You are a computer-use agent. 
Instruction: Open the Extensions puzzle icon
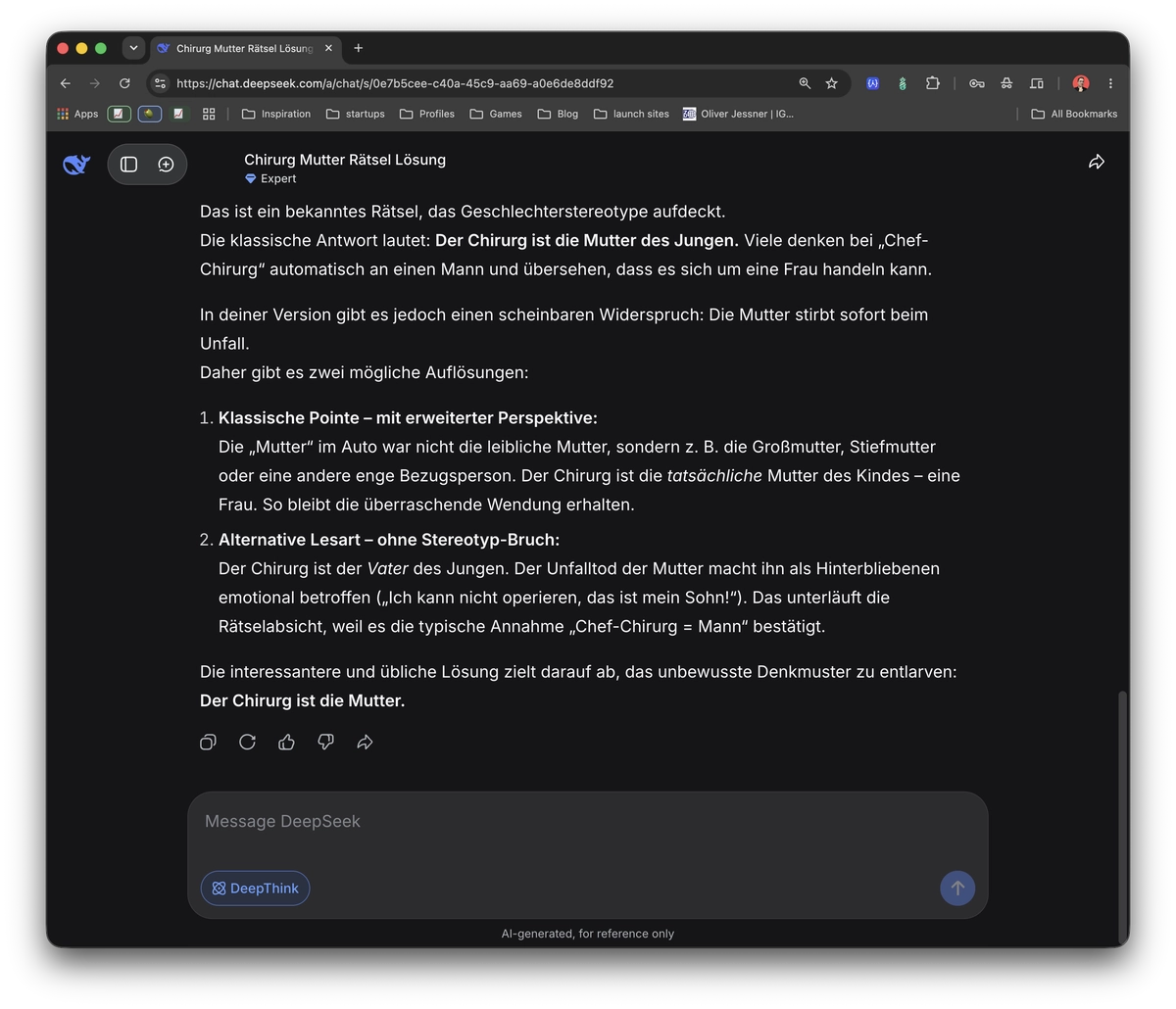pyautogui.click(x=933, y=83)
